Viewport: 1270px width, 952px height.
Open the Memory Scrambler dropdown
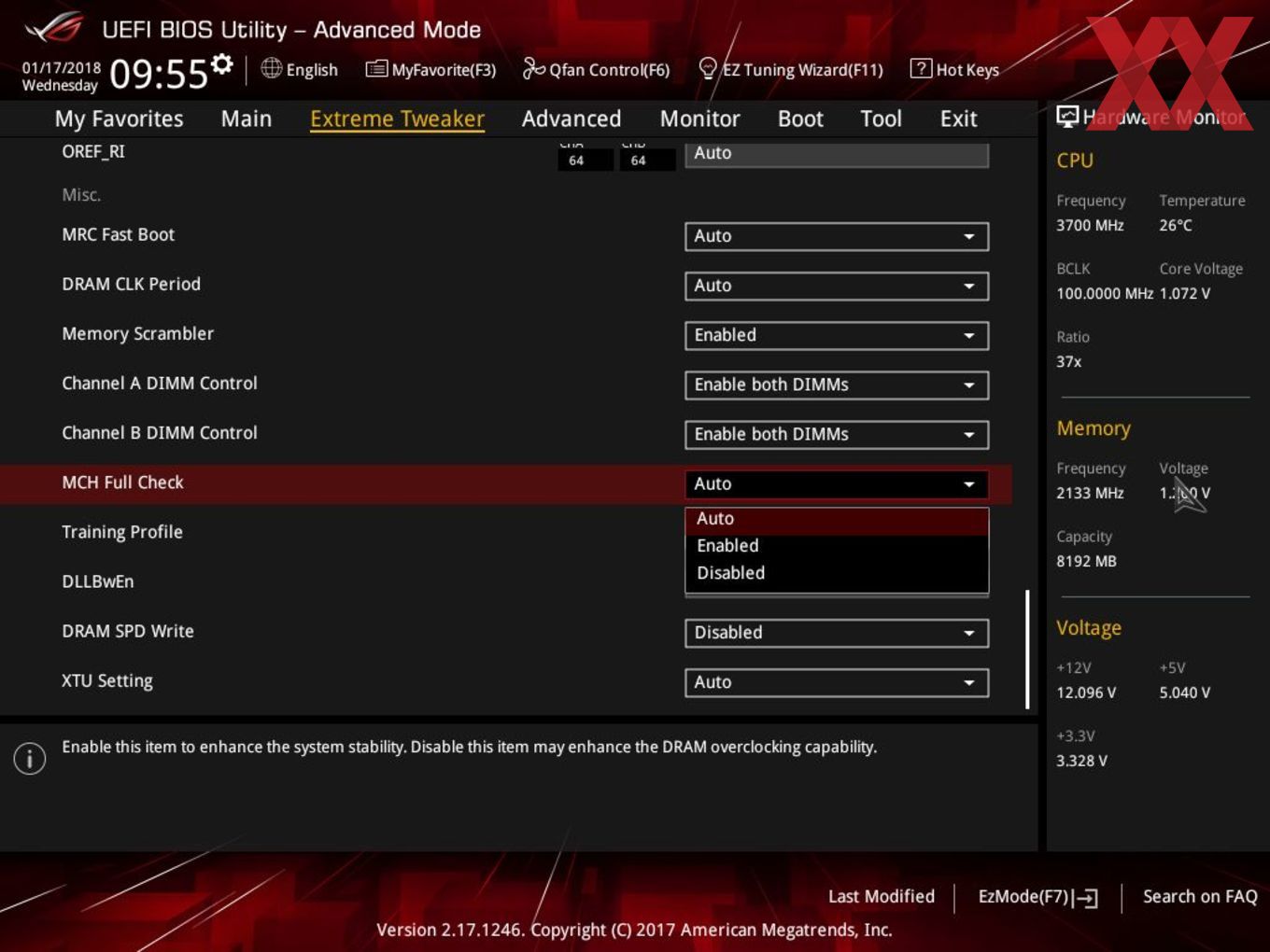pos(837,335)
